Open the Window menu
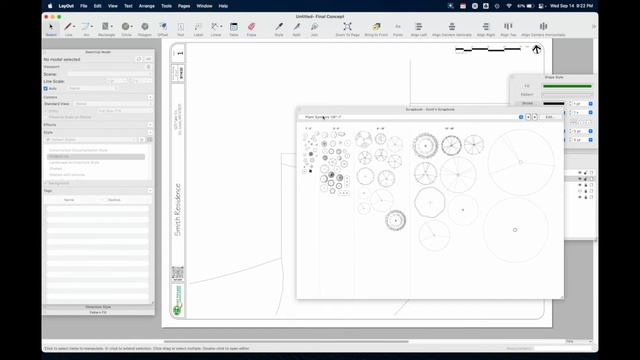Viewport: 640px width, 360px height. pyautogui.click(x=204, y=6)
